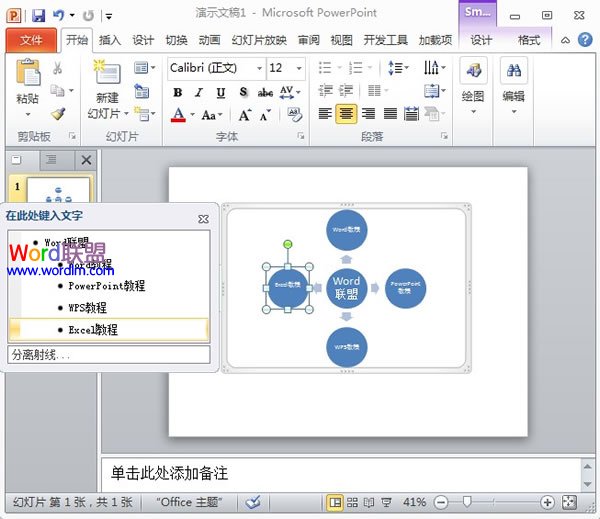Screen dimensions: 600x519
Task: Open Font dialog launcher
Action: (x=301, y=136)
